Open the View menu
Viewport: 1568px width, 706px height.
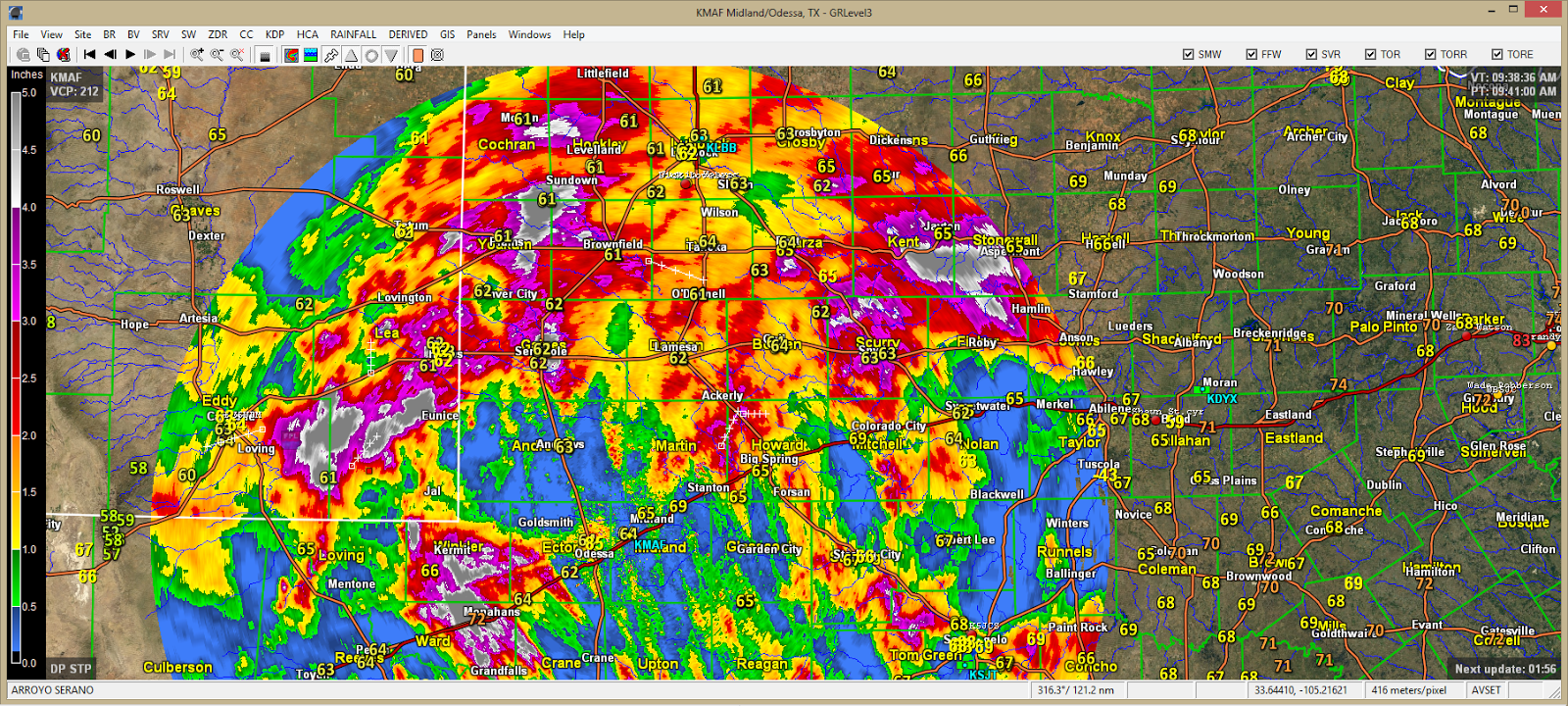coord(52,34)
